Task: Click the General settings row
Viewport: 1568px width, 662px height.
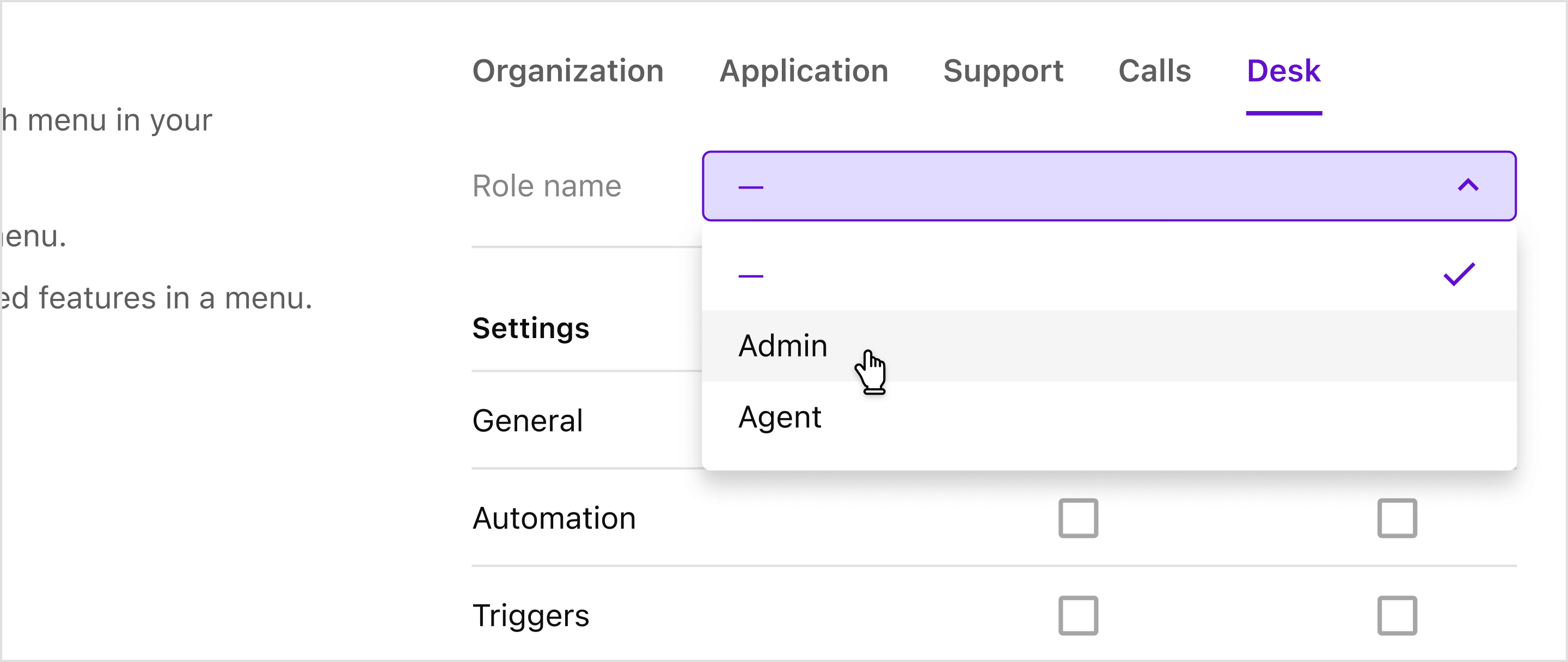Action: pos(527,420)
